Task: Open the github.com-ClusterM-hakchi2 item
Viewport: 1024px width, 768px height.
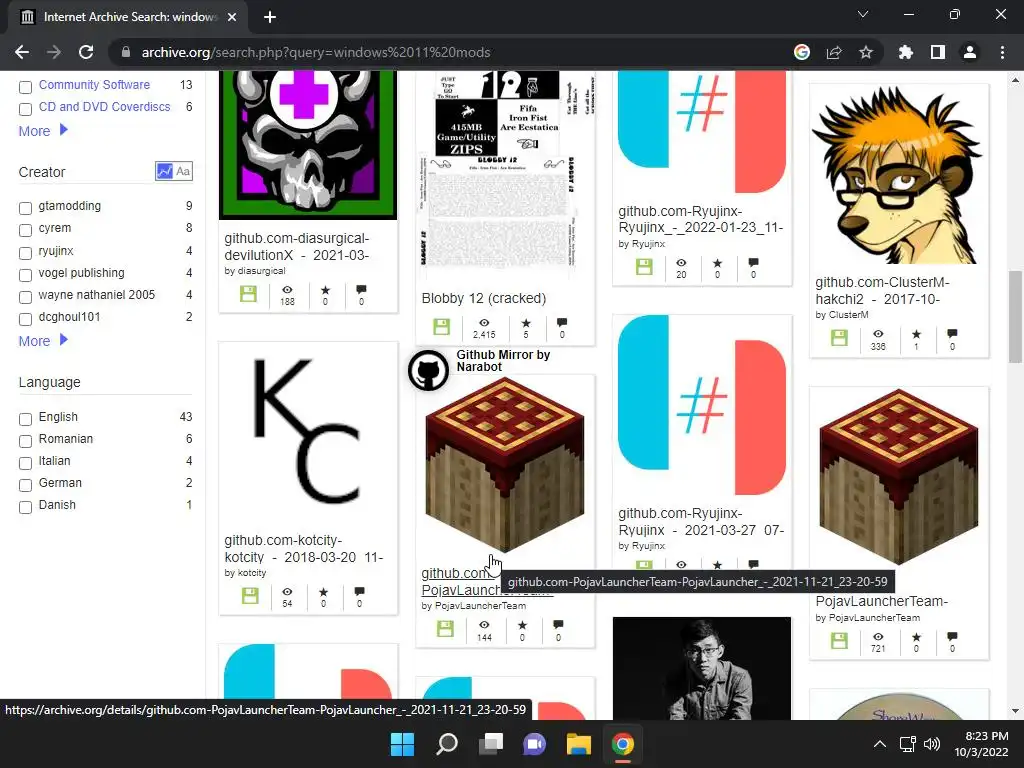Action: tap(882, 291)
